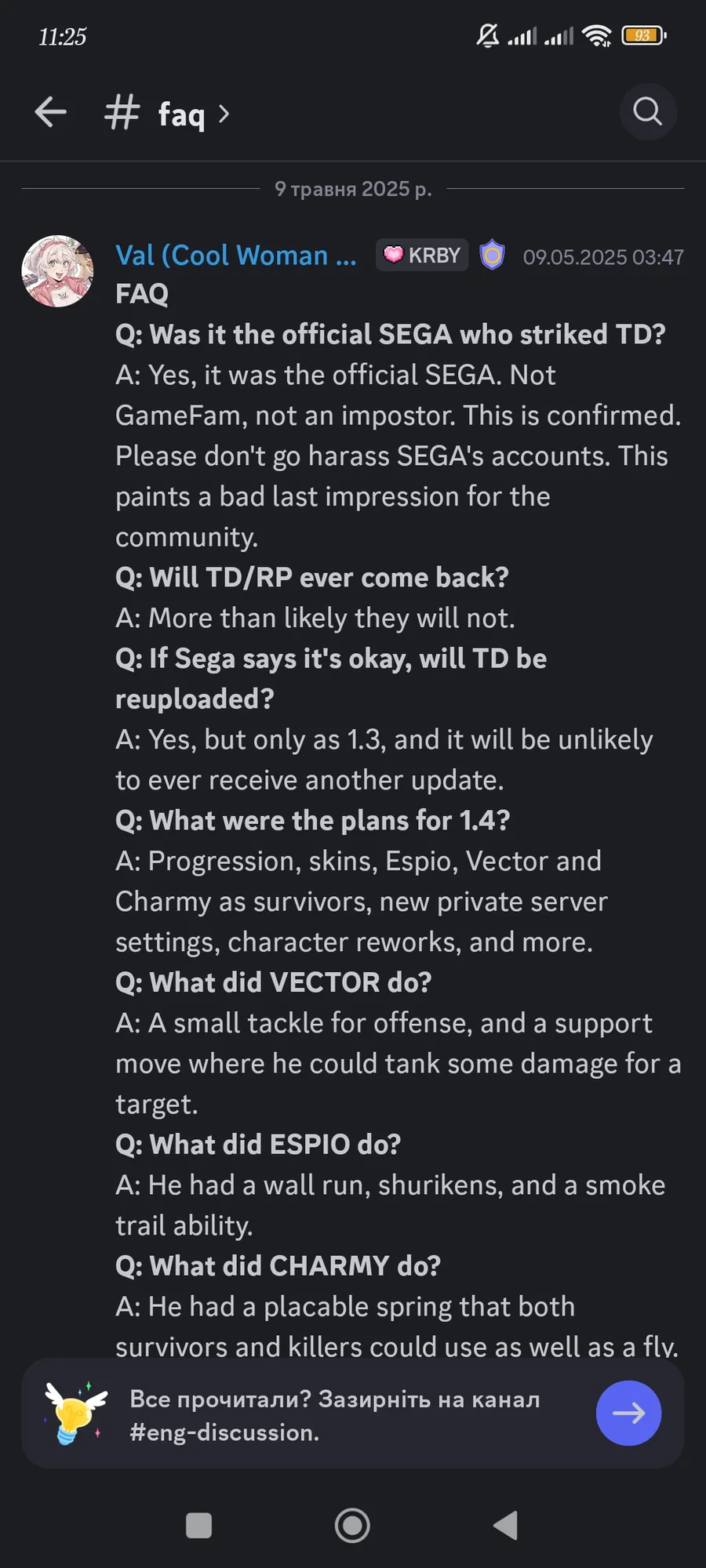This screenshot has width=706, height=1568.
Task: Tap the battery indicator in status bar
Action: click(643, 35)
